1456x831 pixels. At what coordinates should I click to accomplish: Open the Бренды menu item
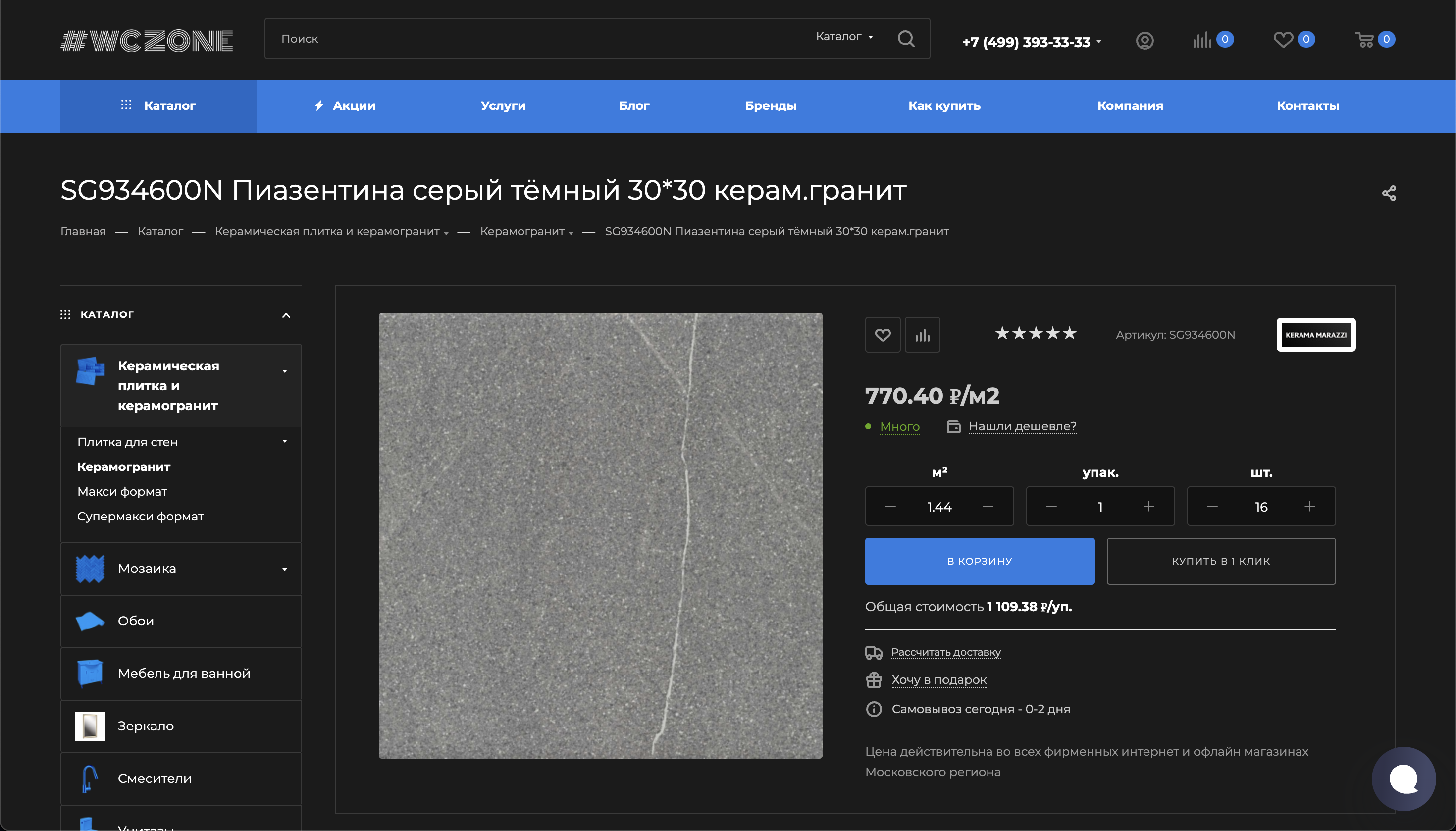[771, 105]
